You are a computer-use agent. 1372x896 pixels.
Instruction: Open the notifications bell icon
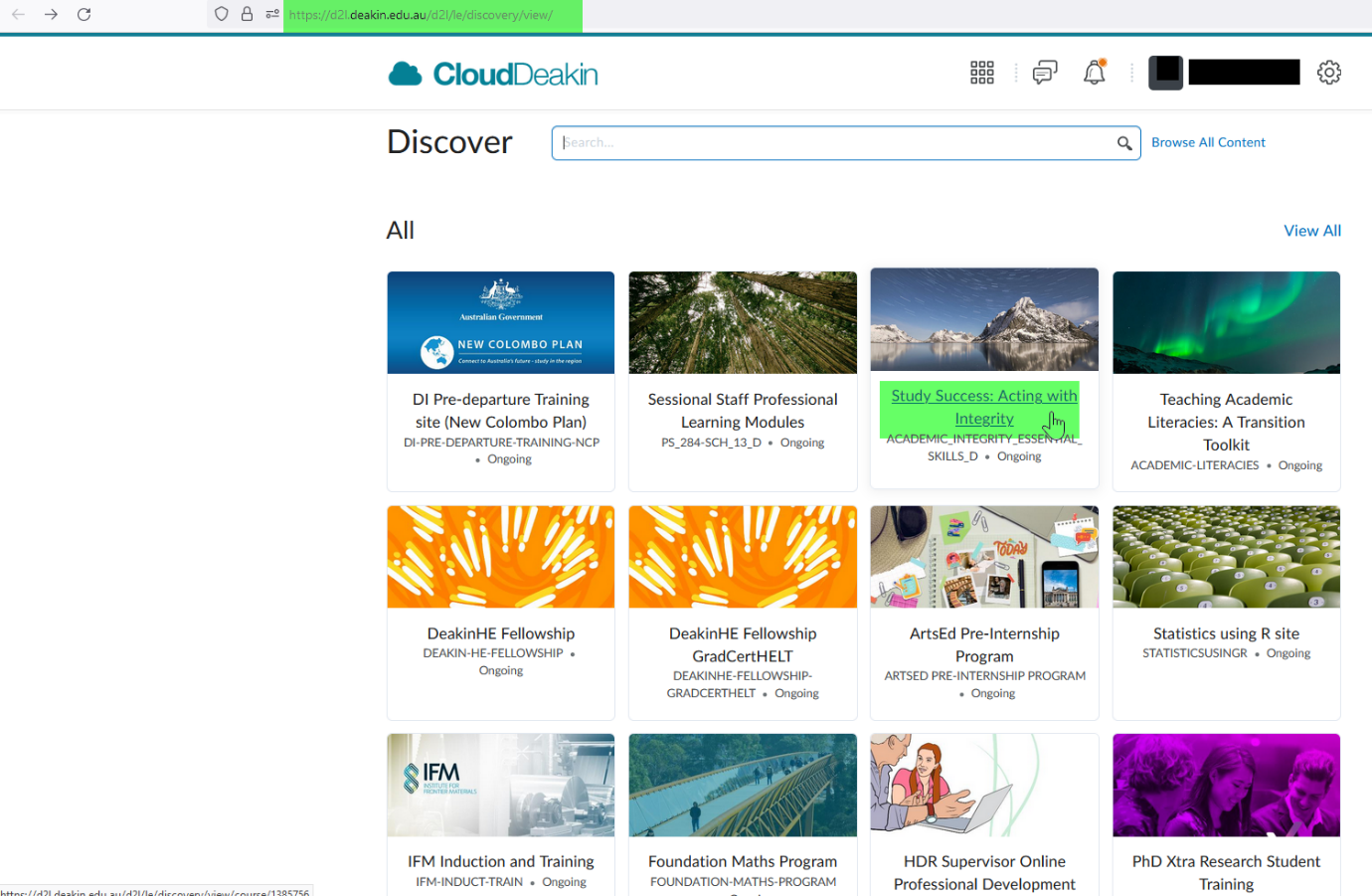[x=1095, y=73]
